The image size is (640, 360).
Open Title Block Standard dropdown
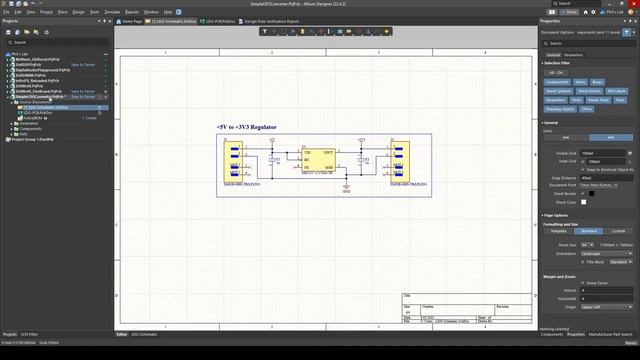[621, 262]
